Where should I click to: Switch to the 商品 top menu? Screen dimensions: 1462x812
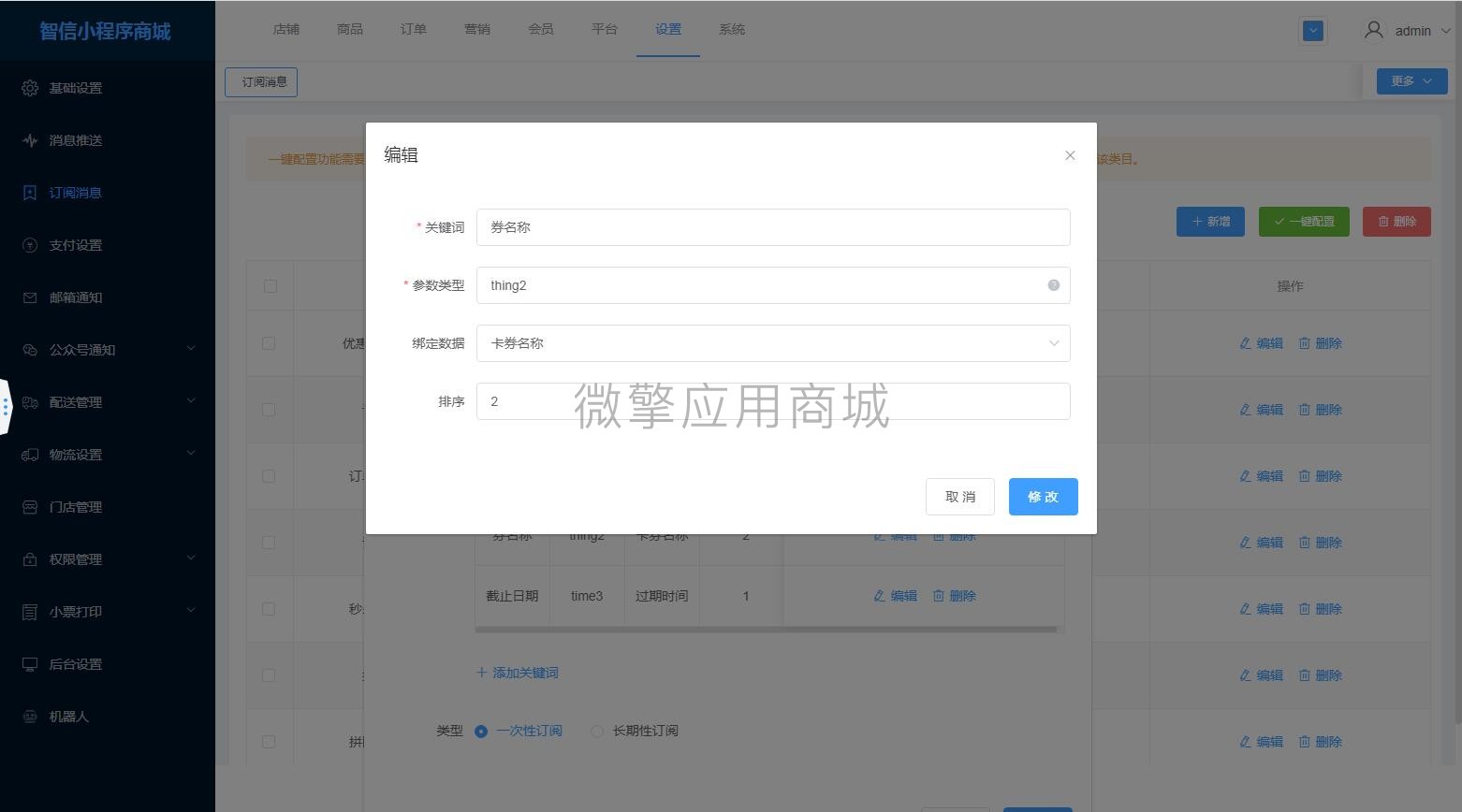pos(350,29)
